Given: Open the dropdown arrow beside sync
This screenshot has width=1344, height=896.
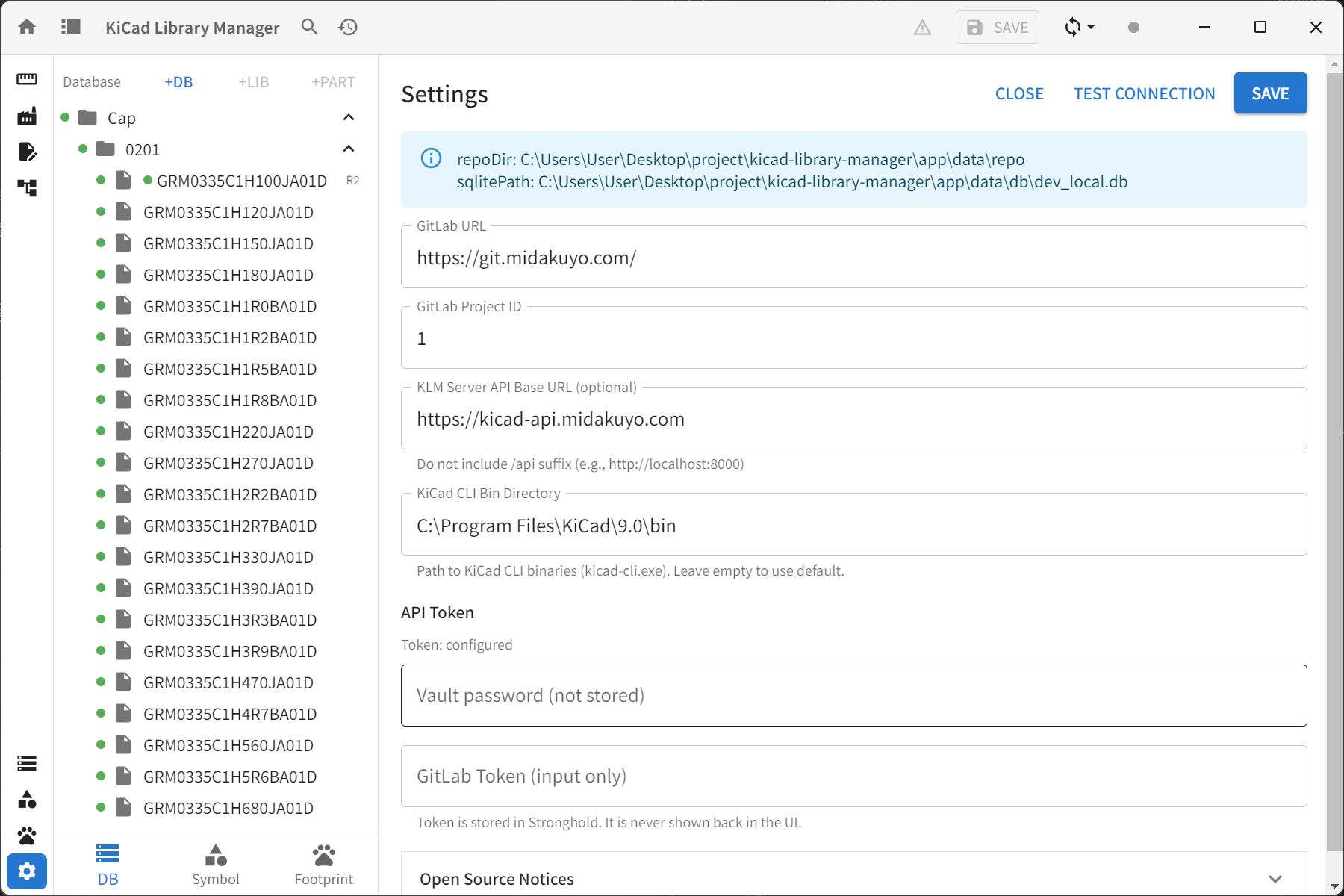Looking at the screenshot, I should click(x=1091, y=28).
